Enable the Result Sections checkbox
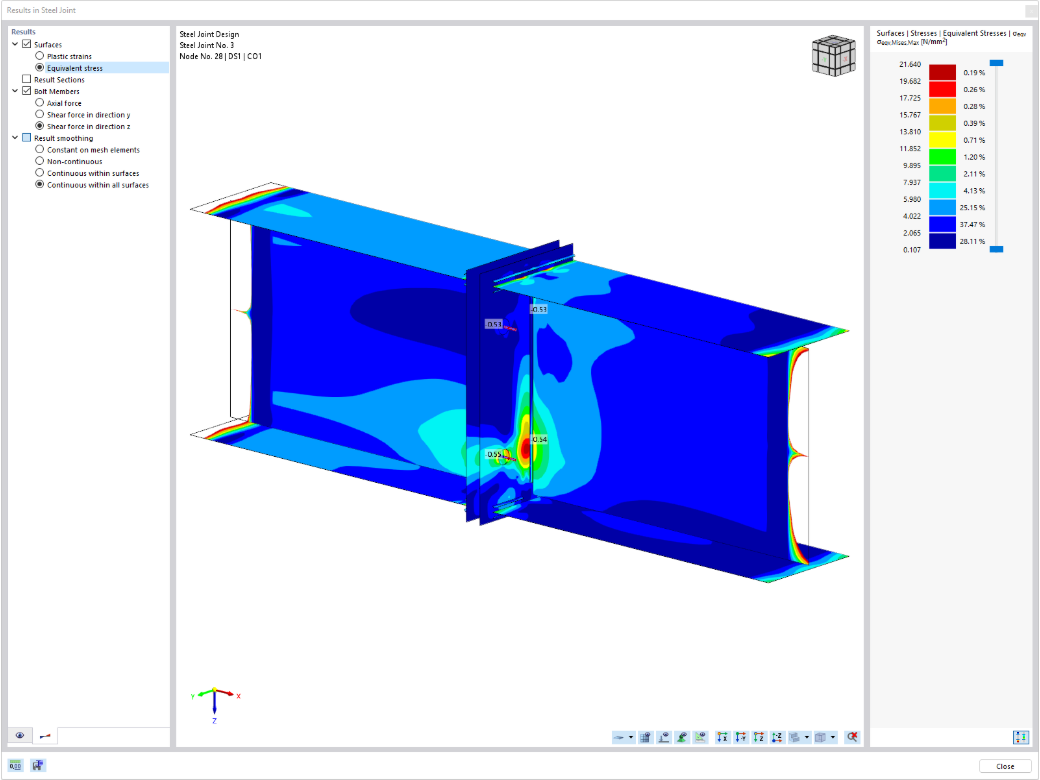 pyautogui.click(x=27, y=79)
